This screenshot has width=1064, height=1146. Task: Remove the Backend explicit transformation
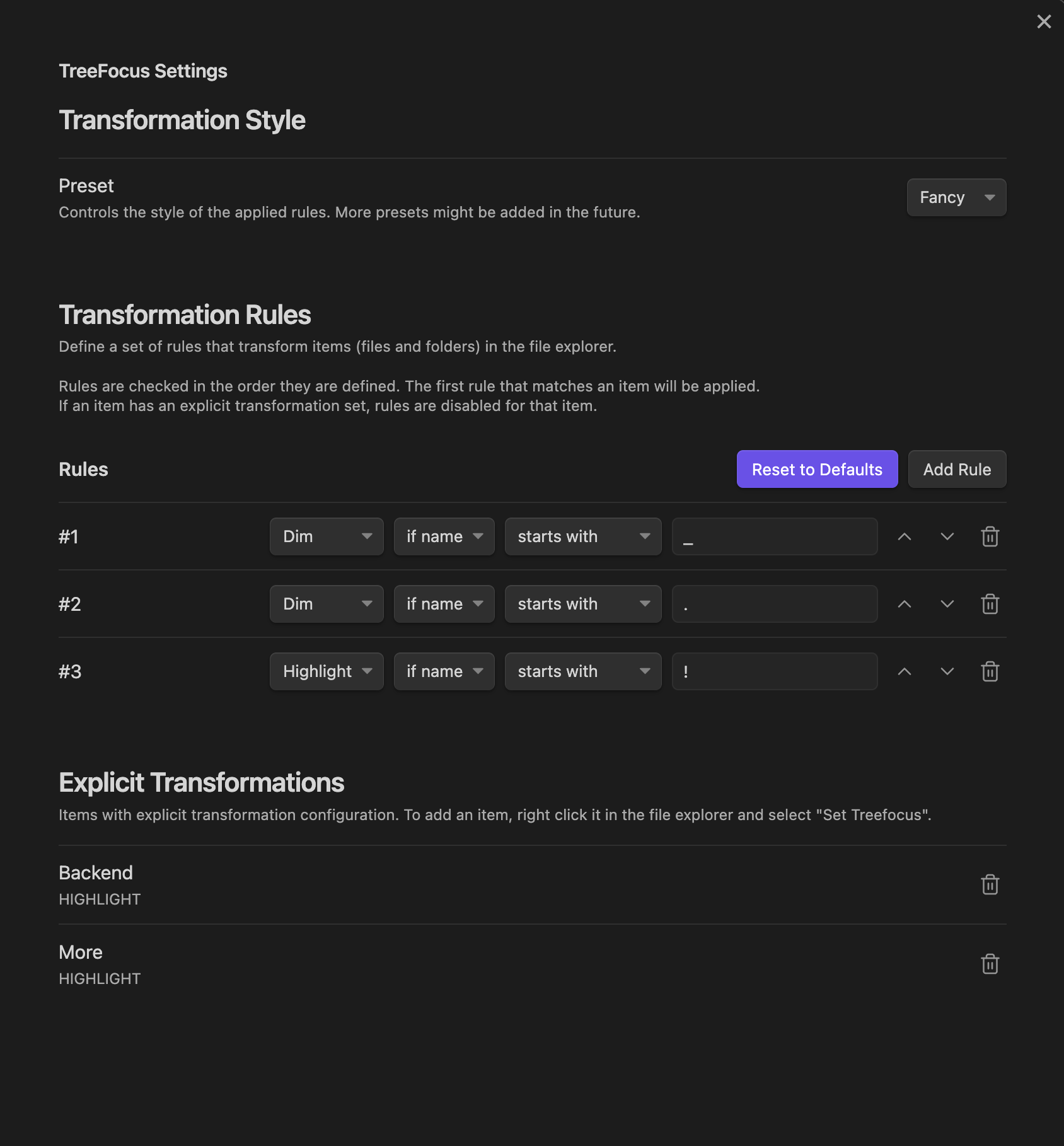[x=990, y=884]
